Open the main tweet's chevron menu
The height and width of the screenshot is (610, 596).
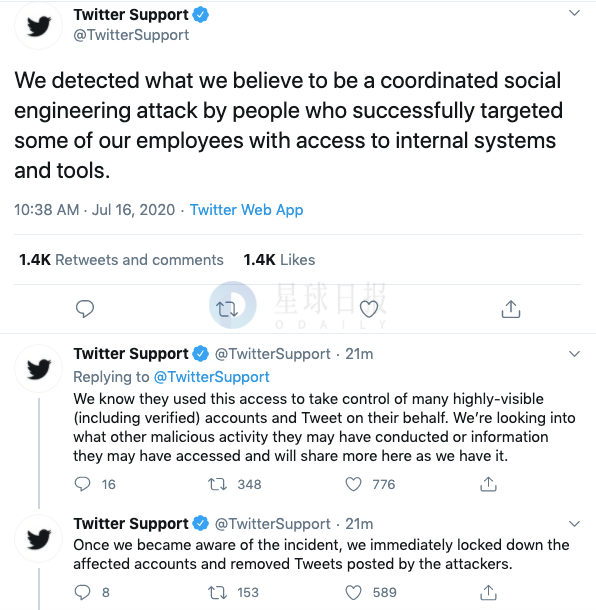tap(575, 13)
